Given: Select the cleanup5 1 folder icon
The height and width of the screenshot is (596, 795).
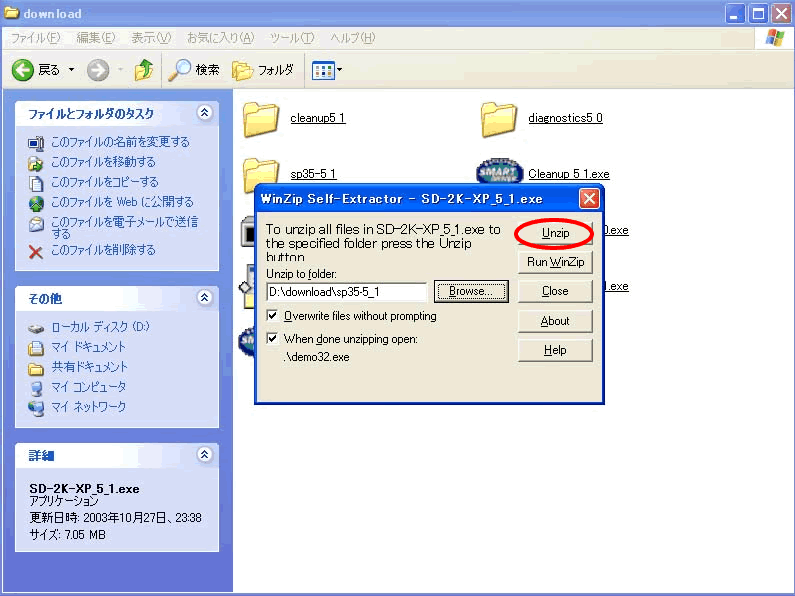Looking at the screenshot, I should (x=261, y=119).
